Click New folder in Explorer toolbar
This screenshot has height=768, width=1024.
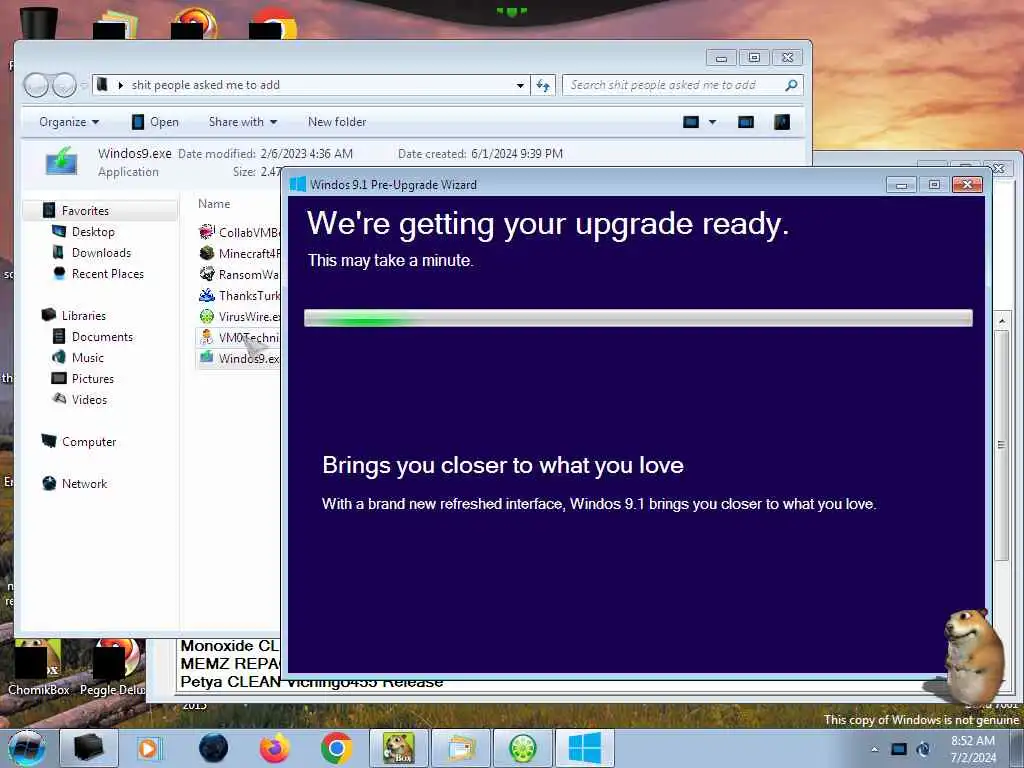click(337, 122)
